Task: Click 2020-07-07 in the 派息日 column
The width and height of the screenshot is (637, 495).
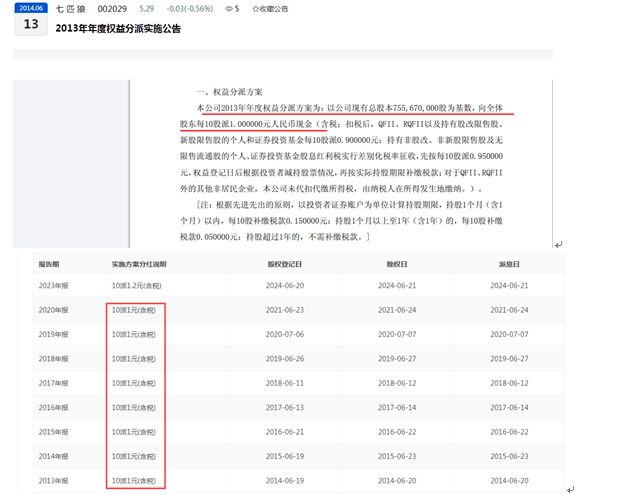Action: click(x=509, y=334)
